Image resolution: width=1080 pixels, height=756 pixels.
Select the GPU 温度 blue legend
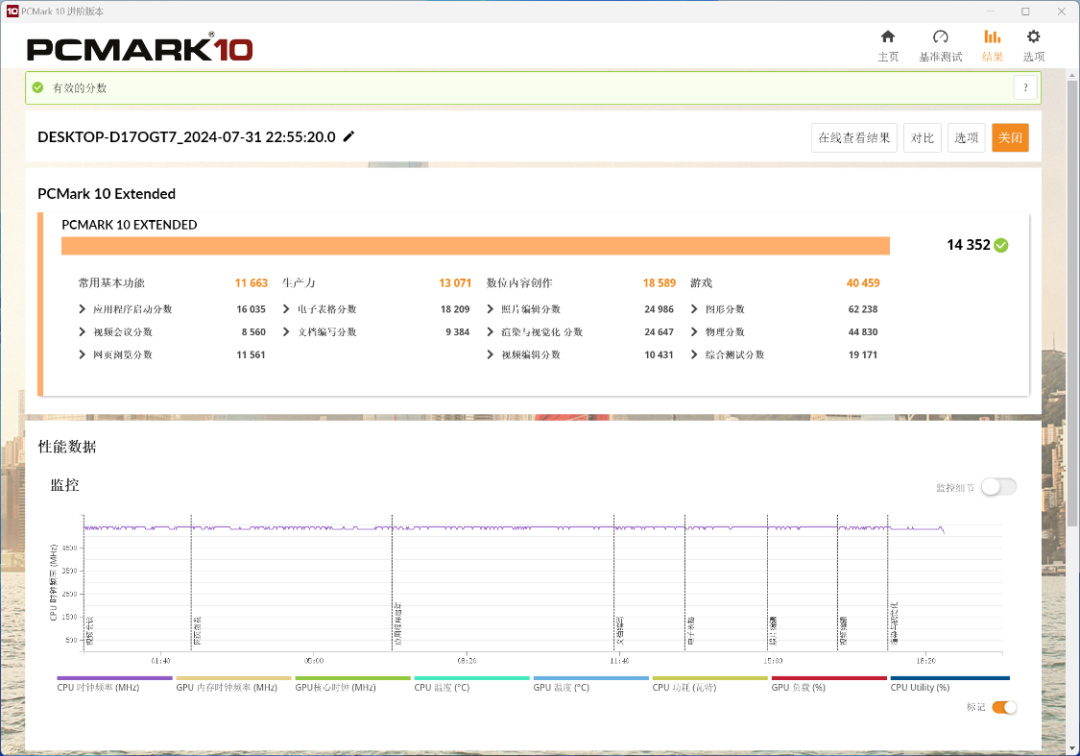point(591,684)
